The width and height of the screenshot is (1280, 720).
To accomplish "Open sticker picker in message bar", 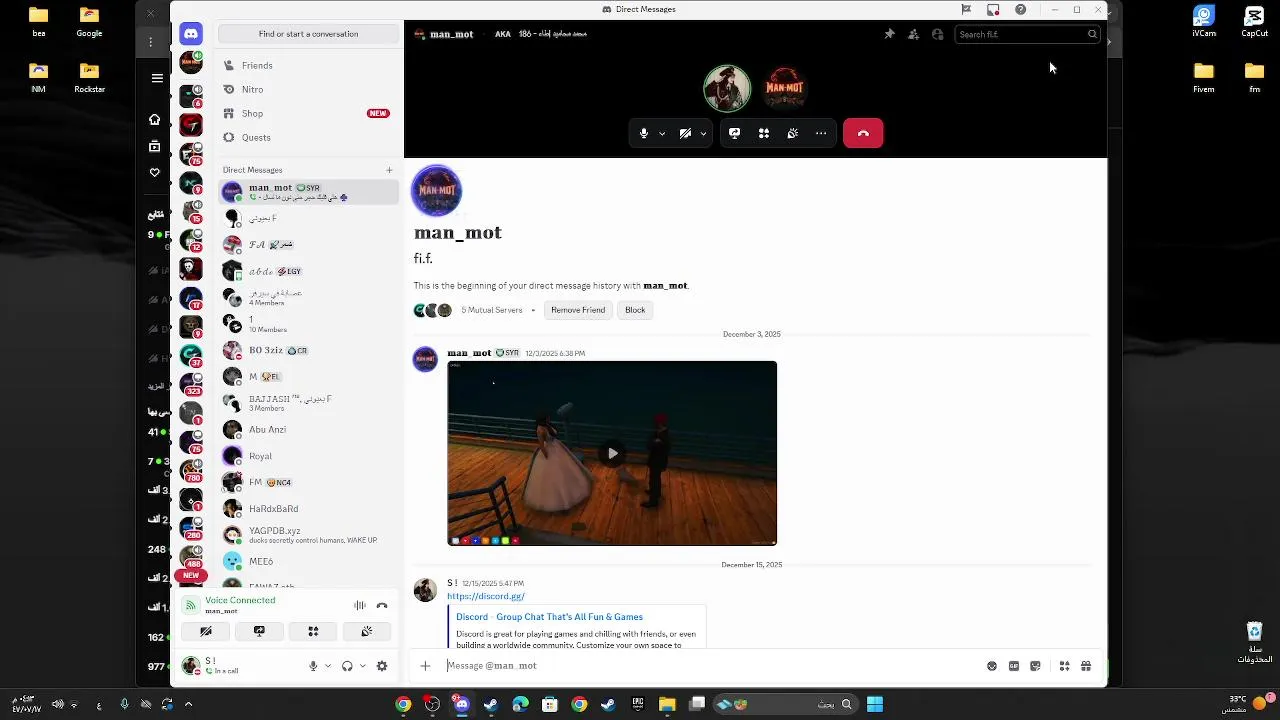I will 1035,666.
